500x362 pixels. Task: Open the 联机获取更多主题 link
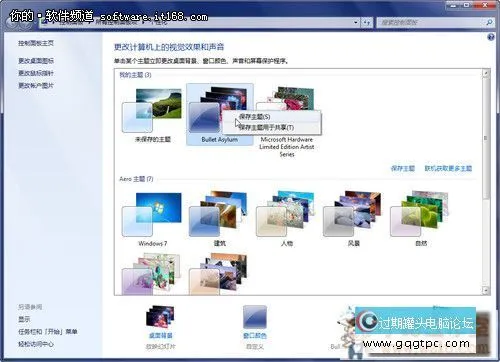pos(448,168)
